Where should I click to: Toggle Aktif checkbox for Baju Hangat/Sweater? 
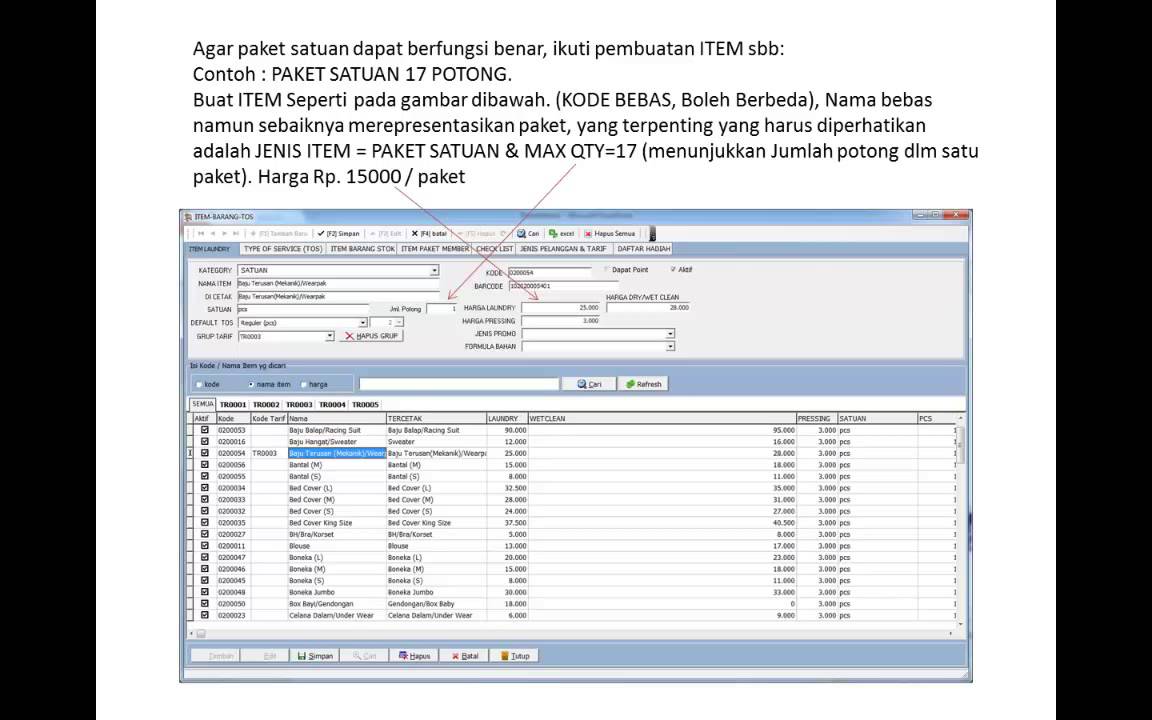(x=204, y=442)
